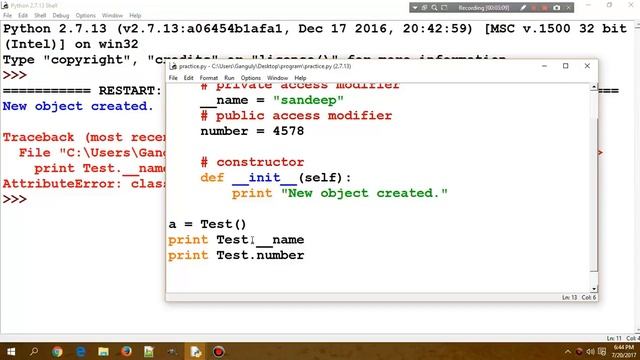Open the Python Shell Help menu
The image size is (640, 360).
tap(135, 16)
